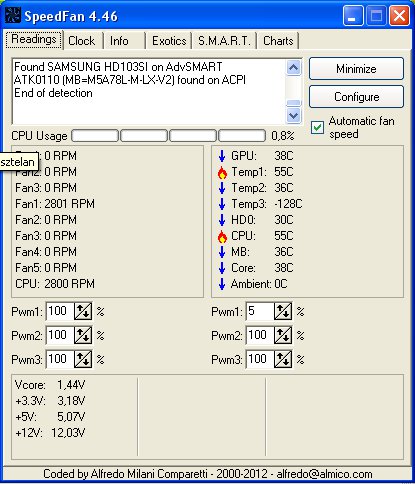Adjust right Pwm3 spinner arrows
Screen dimensions: 415x484
(x=283, y=359)
